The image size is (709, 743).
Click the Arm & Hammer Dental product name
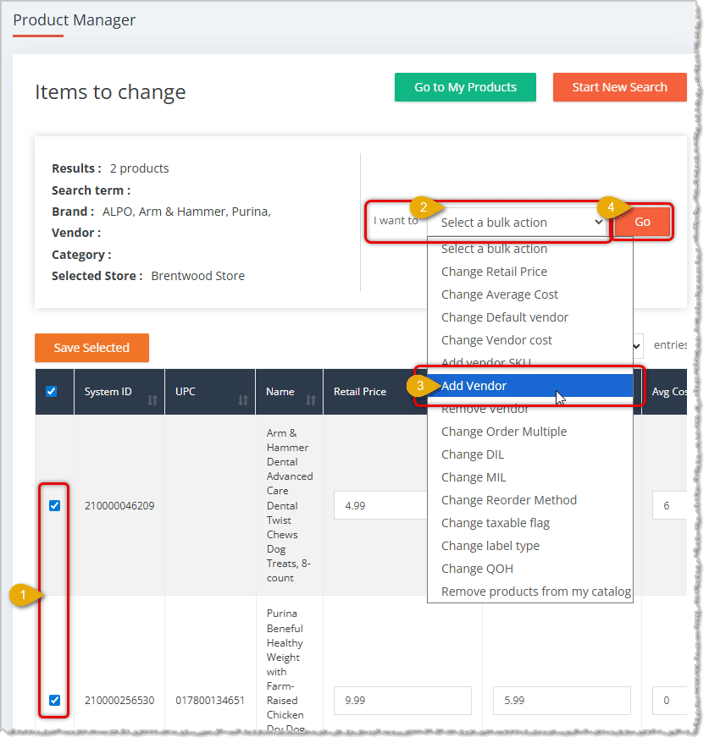(x=289, y=505)
